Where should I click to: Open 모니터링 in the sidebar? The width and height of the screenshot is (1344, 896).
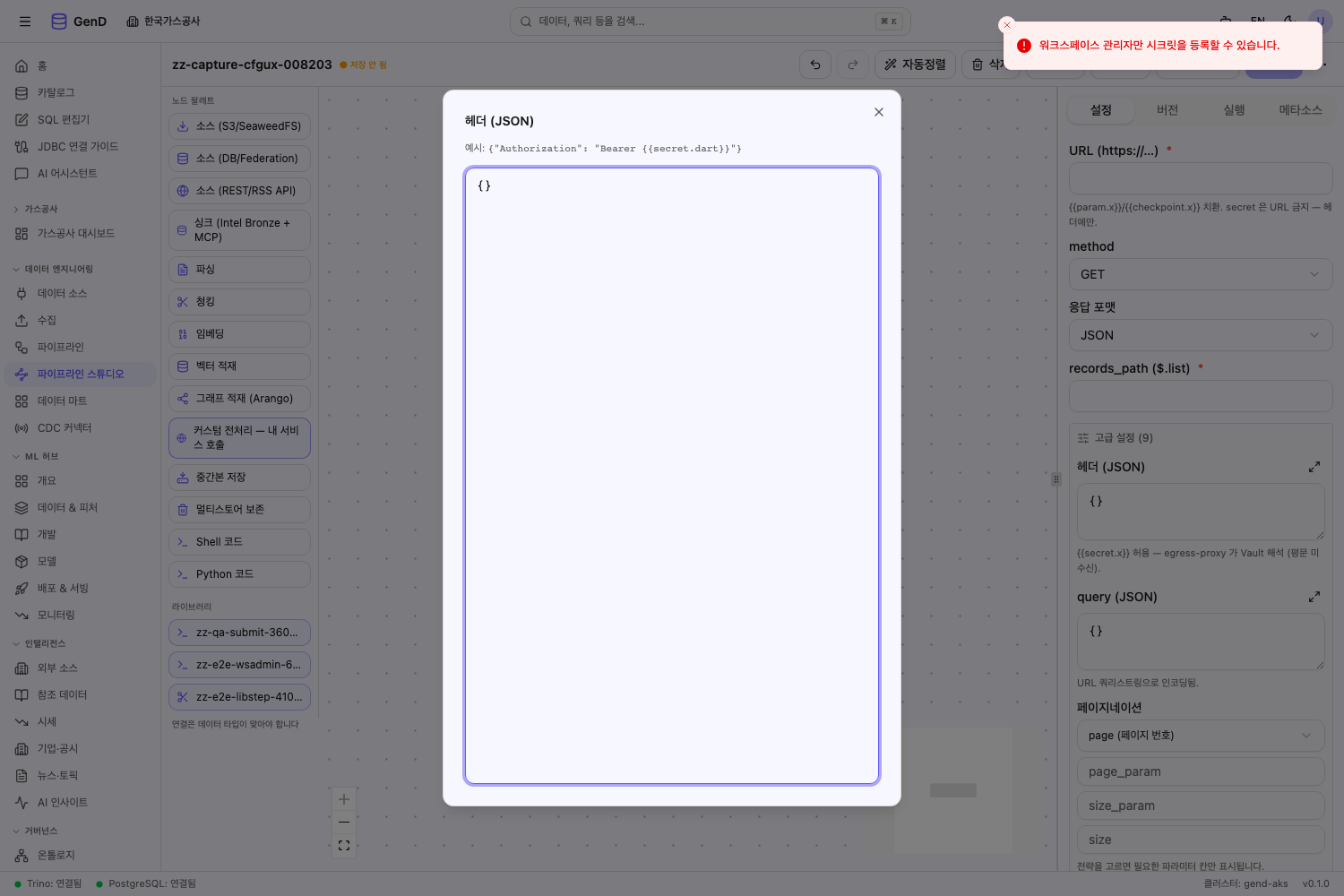point(81,616)
